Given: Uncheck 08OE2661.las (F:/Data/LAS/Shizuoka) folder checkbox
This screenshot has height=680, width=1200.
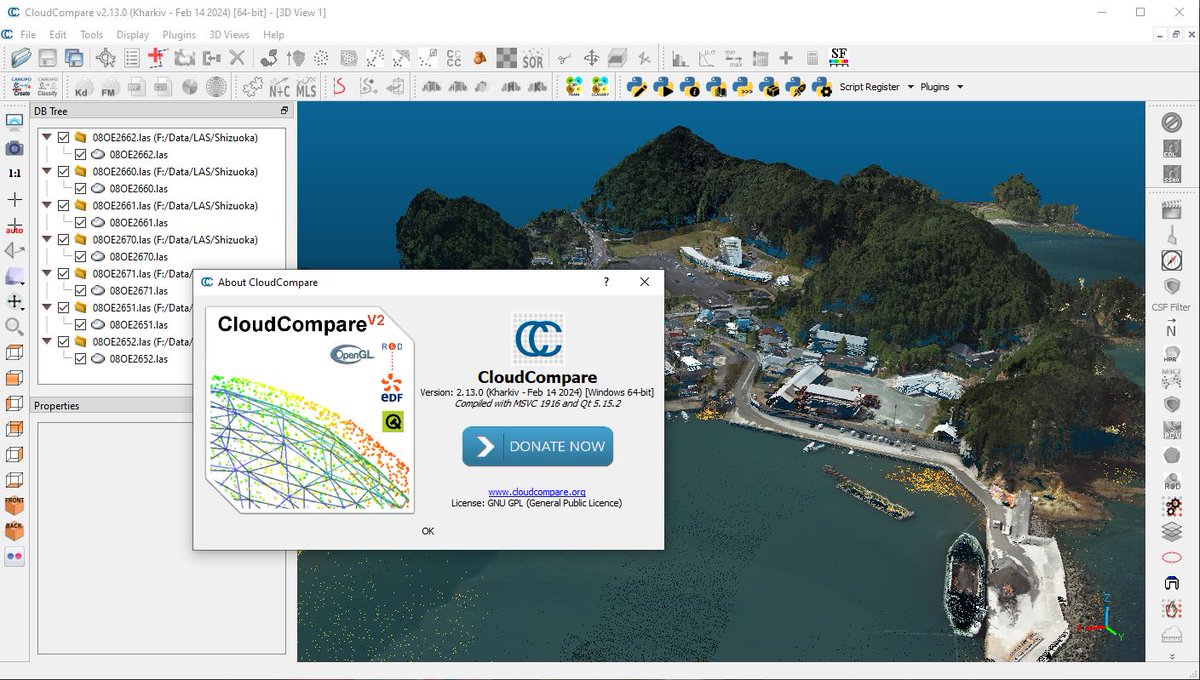Looking at the screenshot, I should pos(64,205).
